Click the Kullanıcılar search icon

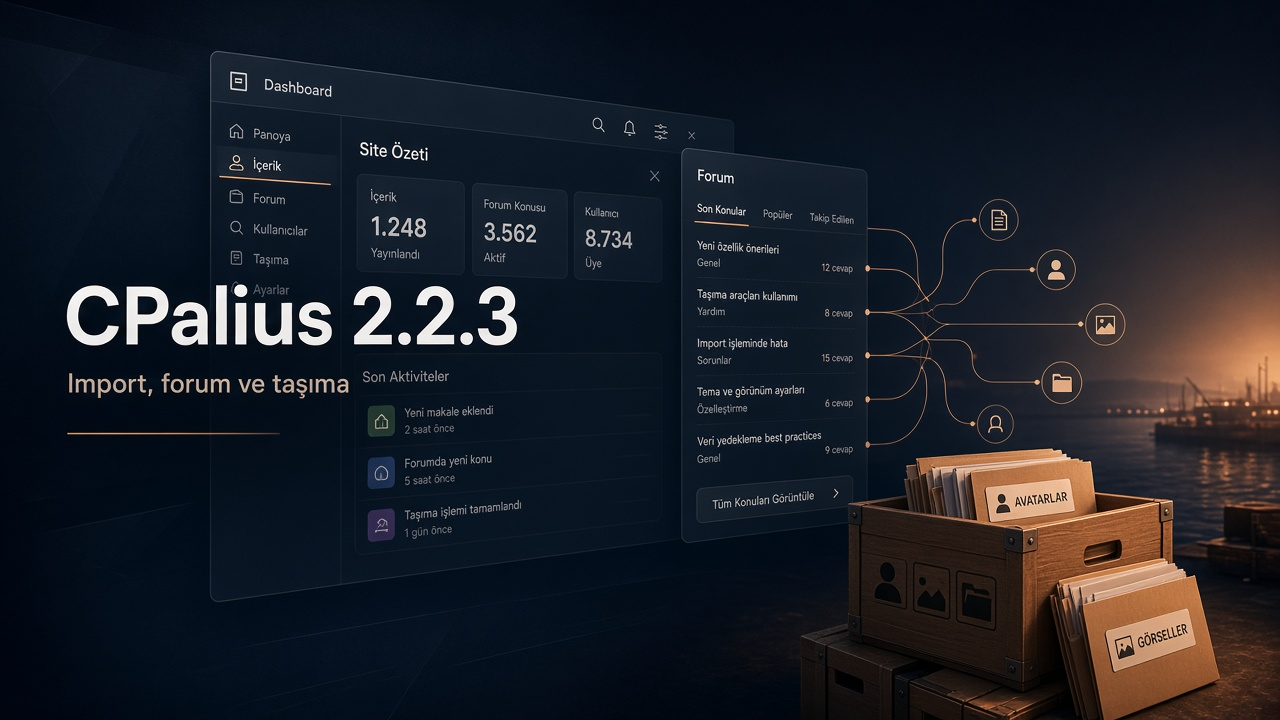[x=236, y=227]
